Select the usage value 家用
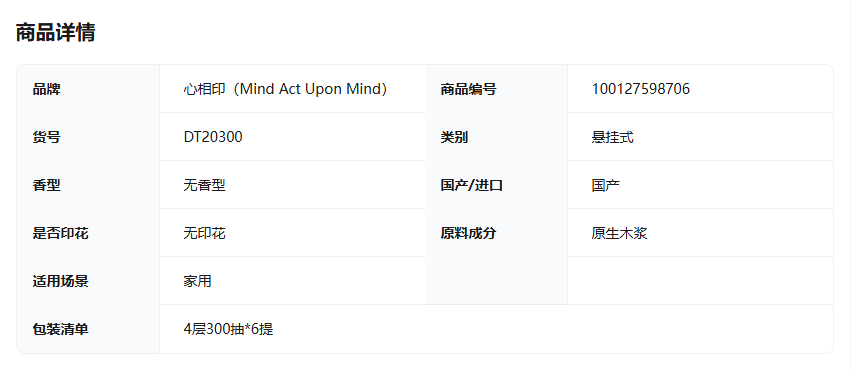The height and width of the screenshot is (370, 851). 198,281
